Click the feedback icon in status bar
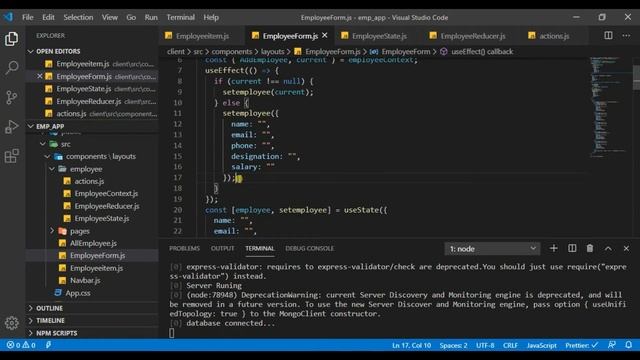Screen dimensions: 640x360 611,345
